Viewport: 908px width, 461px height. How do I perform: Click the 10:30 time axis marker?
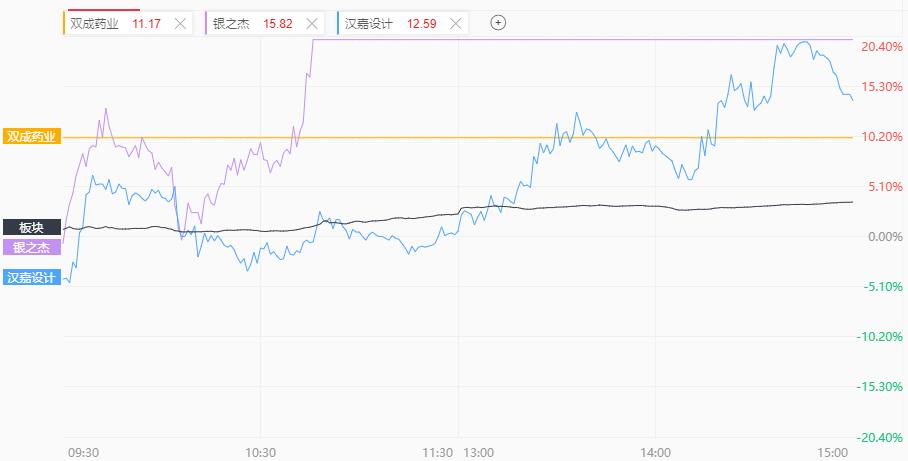(261, 452)
